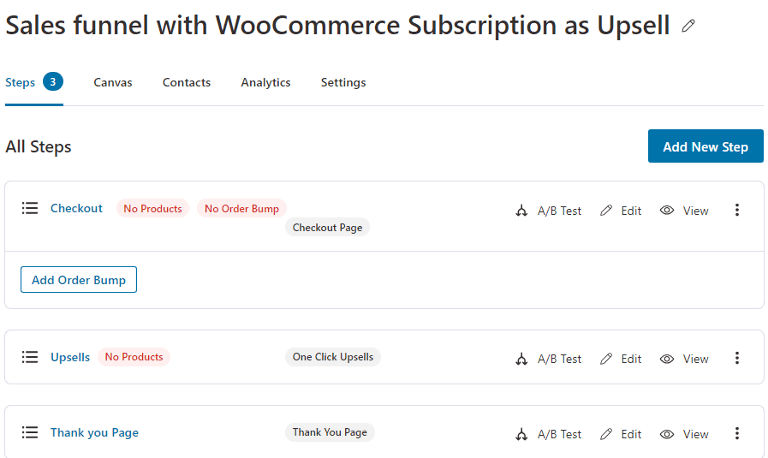Edit the Upsells step

pyautogui.click(x=621, y=359)
